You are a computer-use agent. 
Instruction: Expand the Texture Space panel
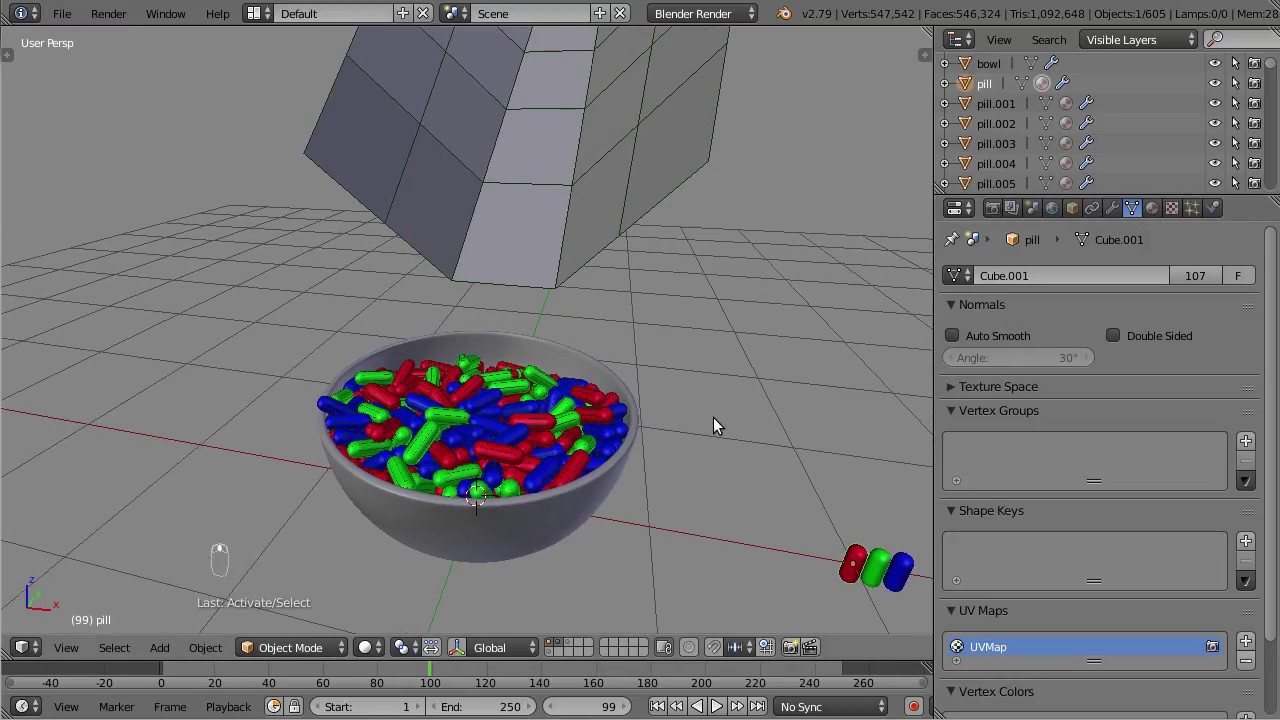point(998,386)
